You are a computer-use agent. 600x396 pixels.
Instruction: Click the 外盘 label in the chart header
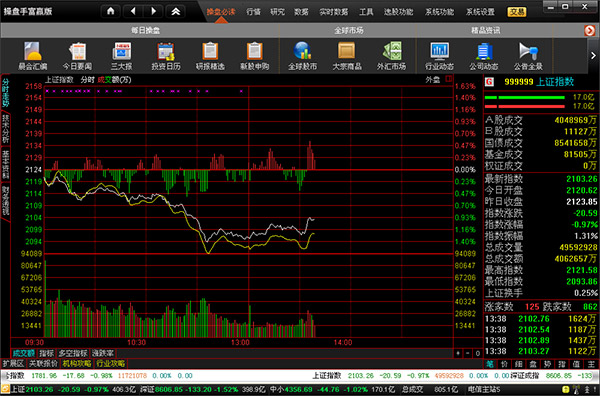click(x=433, y=80)
